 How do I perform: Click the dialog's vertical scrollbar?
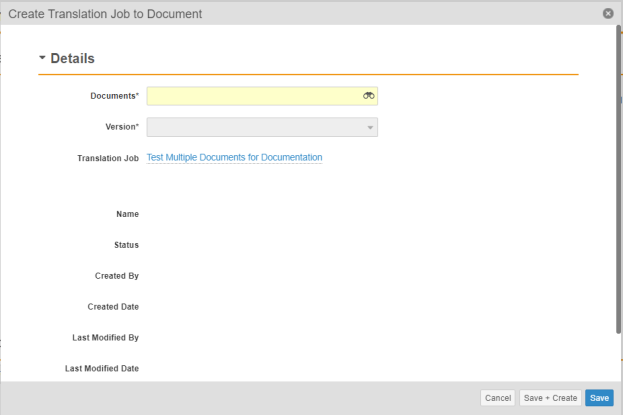pyautogui.click(x=618, y=179)
